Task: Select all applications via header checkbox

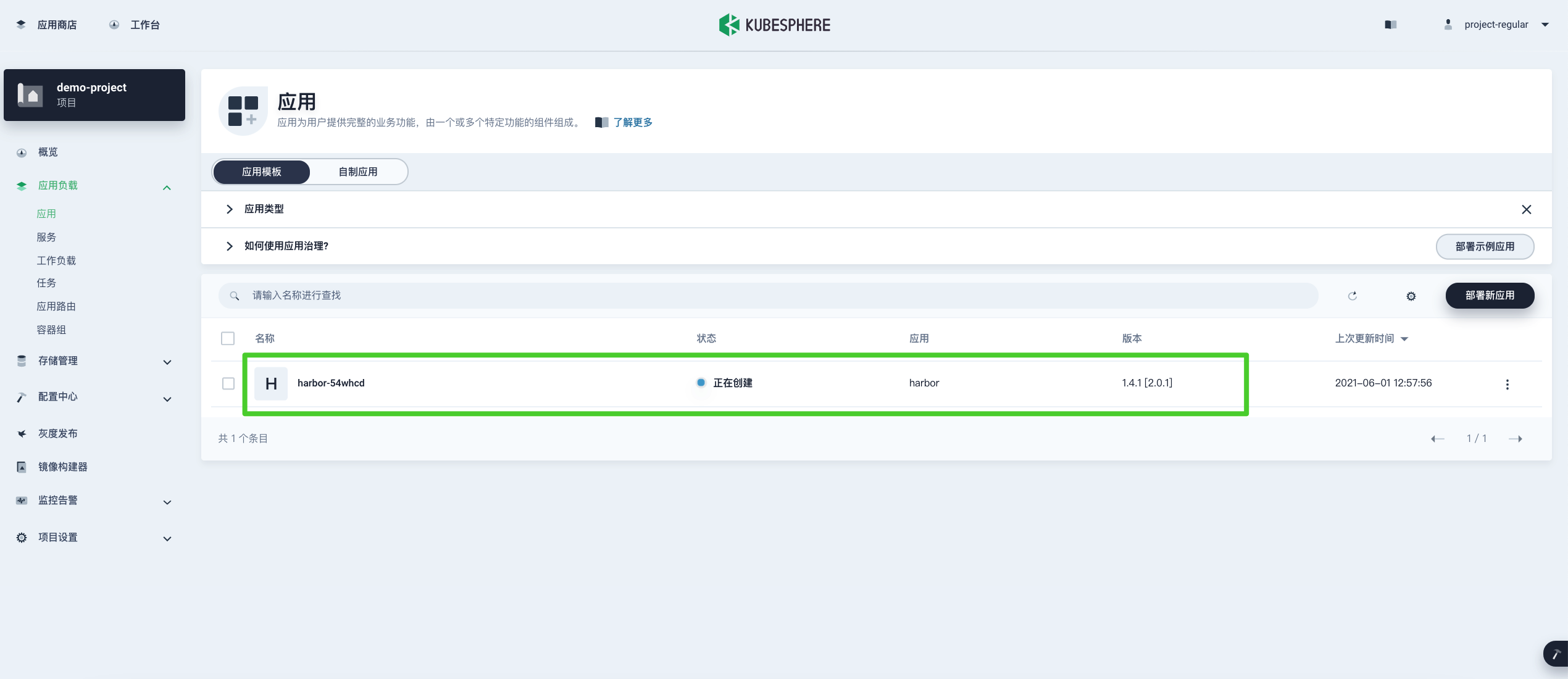Action: (x=228, y=338)
